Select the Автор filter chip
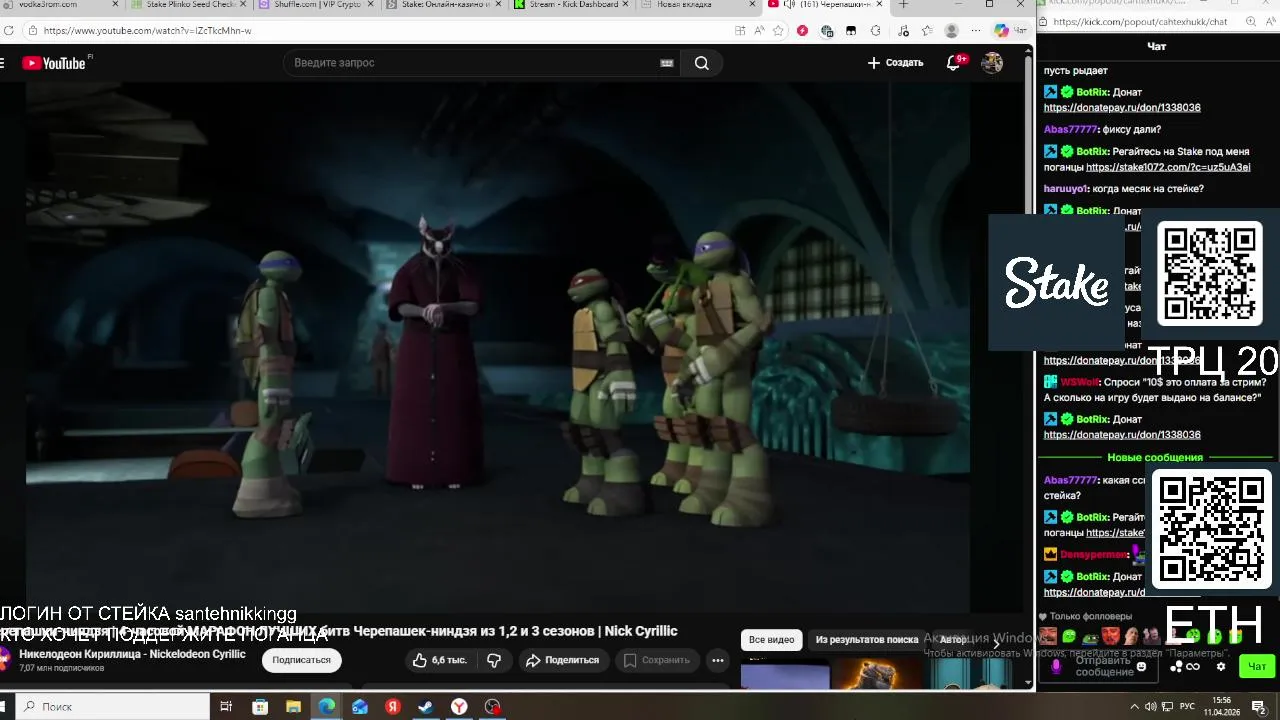This screenshot has height=720, width=1280. pyautogui.click(x=953, y=640)
